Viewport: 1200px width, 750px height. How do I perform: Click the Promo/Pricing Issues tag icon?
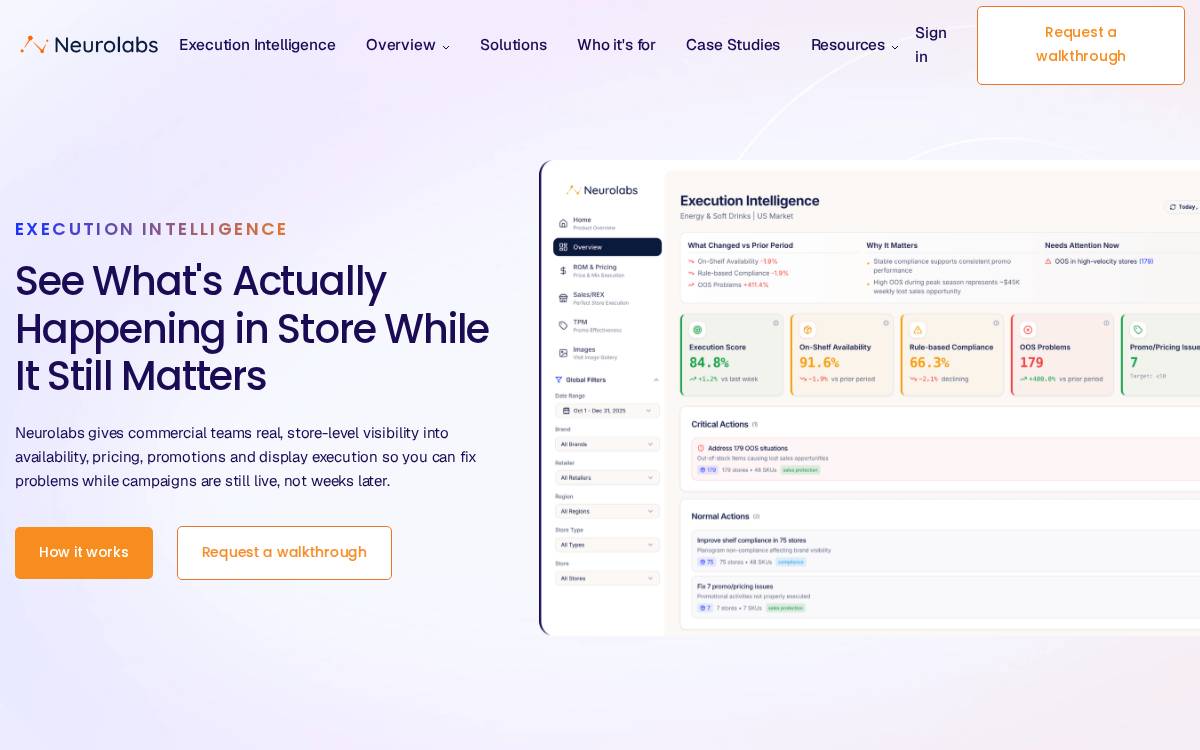pos(1137,329)
